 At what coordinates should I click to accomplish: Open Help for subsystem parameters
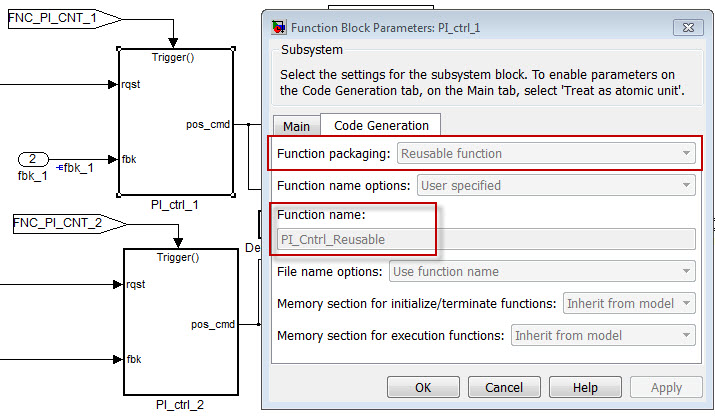[585, 387]
